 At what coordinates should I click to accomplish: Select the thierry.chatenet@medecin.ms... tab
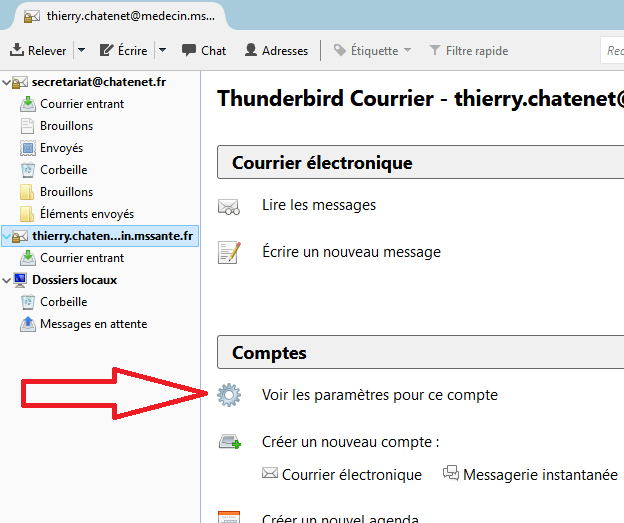(121, 16)
